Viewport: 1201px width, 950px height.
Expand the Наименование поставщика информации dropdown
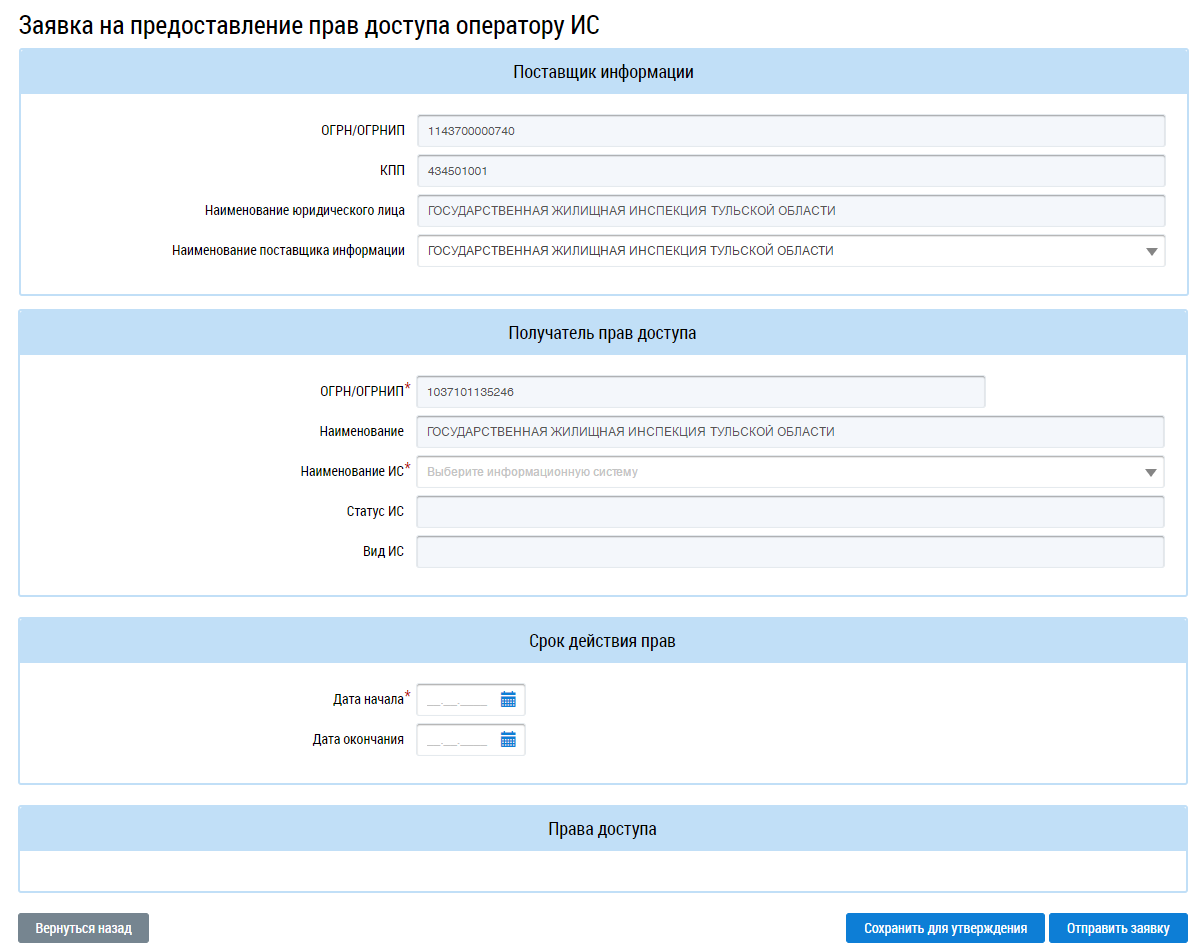[x=1151, y=252]
